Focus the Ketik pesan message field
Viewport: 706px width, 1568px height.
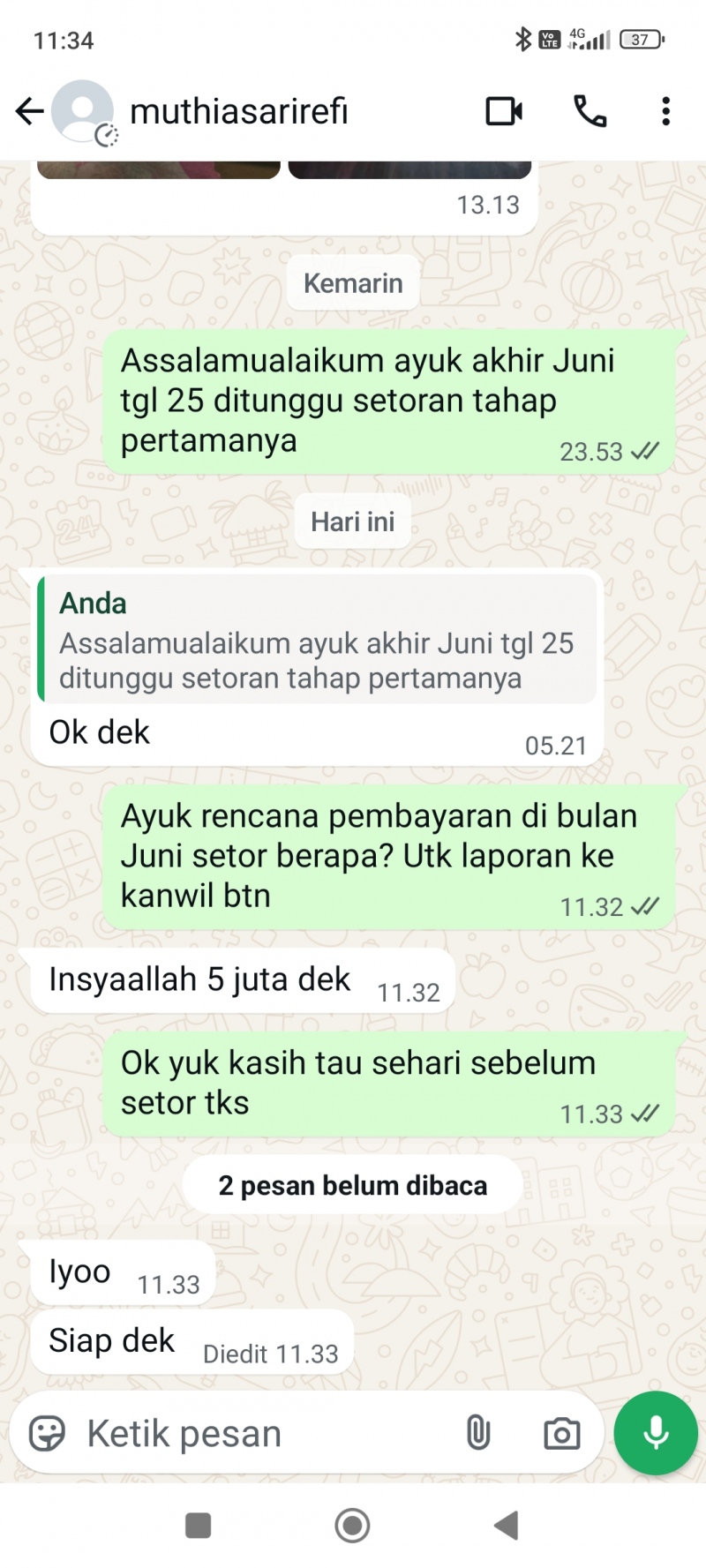coord(265,1434)
